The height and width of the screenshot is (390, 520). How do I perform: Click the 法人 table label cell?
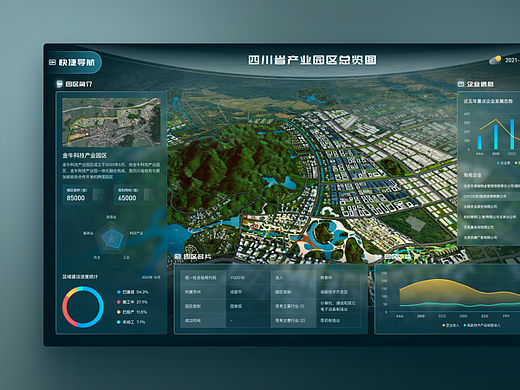click(293, 277)
